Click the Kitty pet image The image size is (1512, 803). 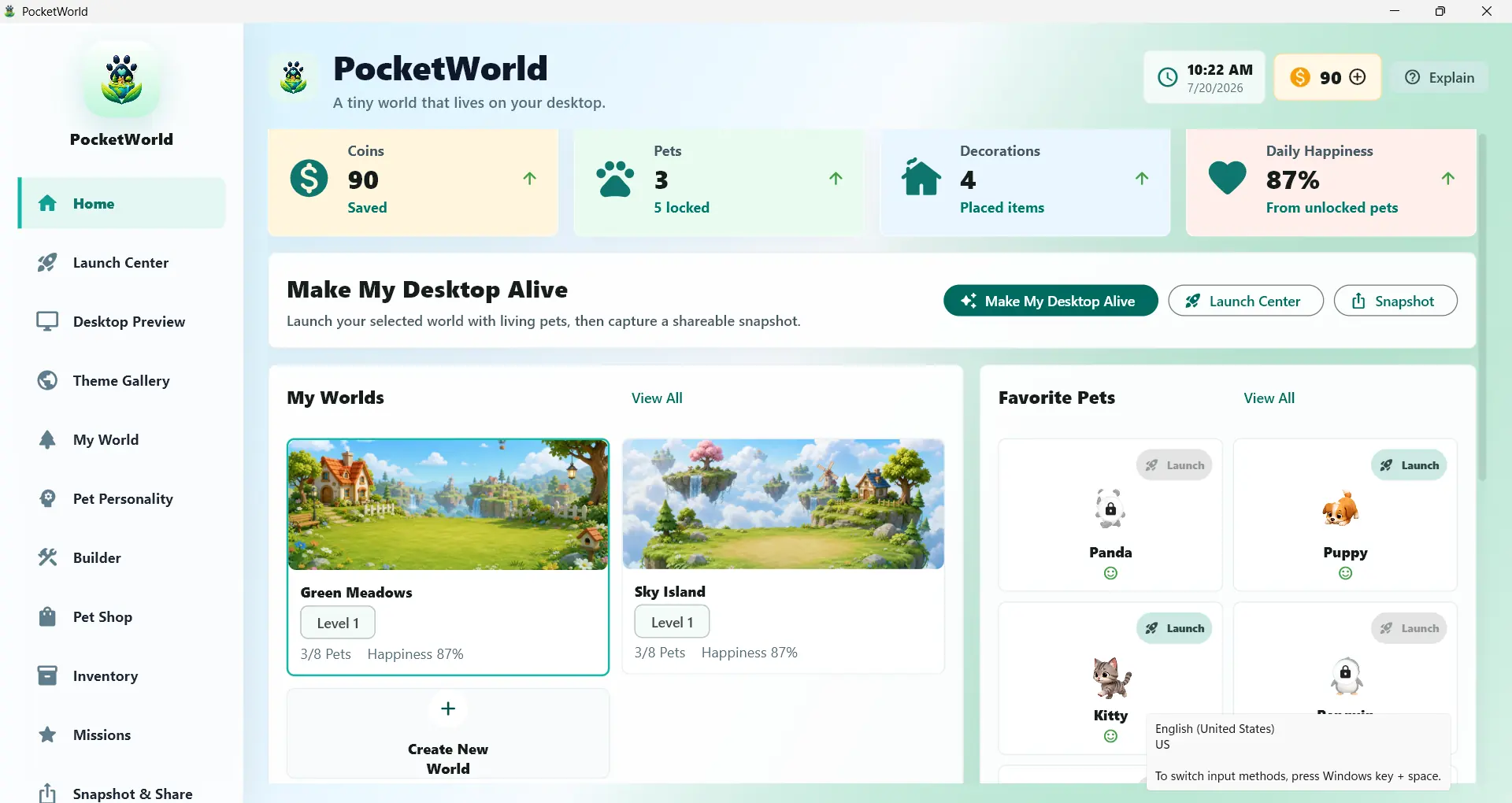pyautogui.click(x=1111, y=678)
